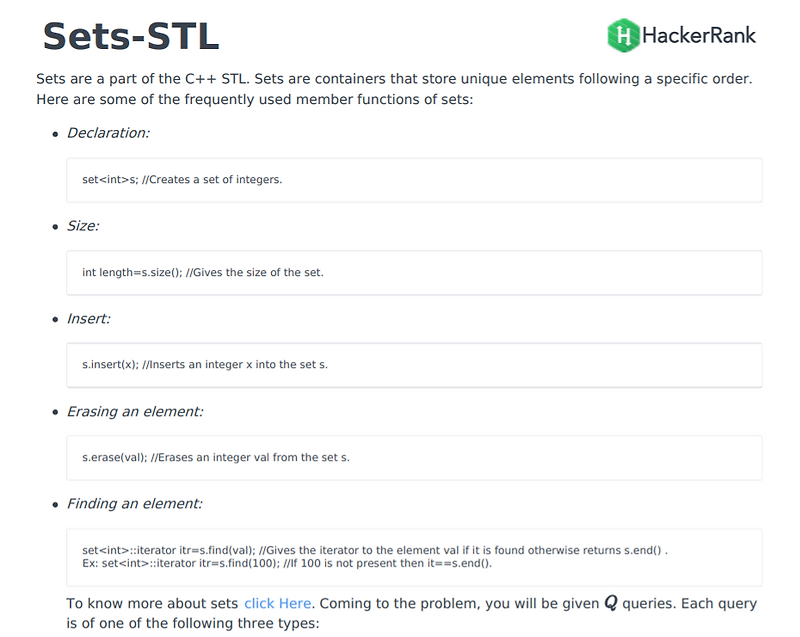Click the set<int>s declaration code box
This screenshot has height=637, width=800.
coord(414,180)
